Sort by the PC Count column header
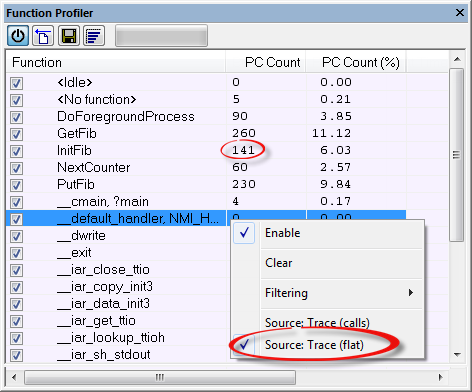Screen dimensions: 472x392 (266, 62)
